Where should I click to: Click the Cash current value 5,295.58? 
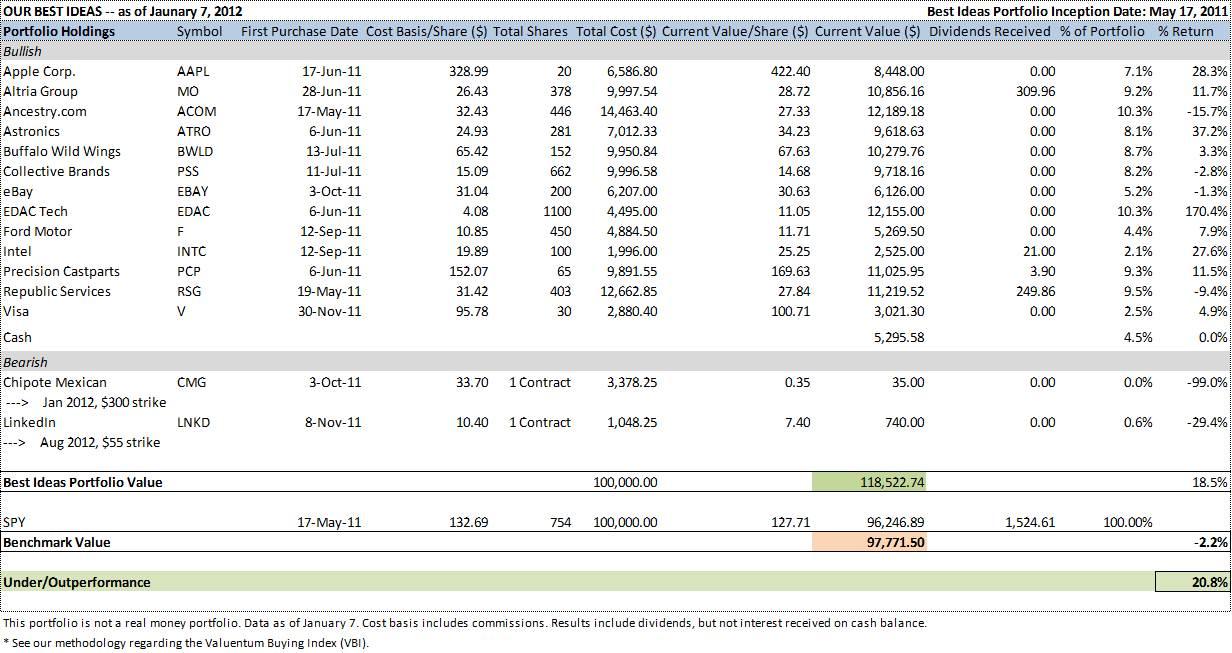point(899,337)
